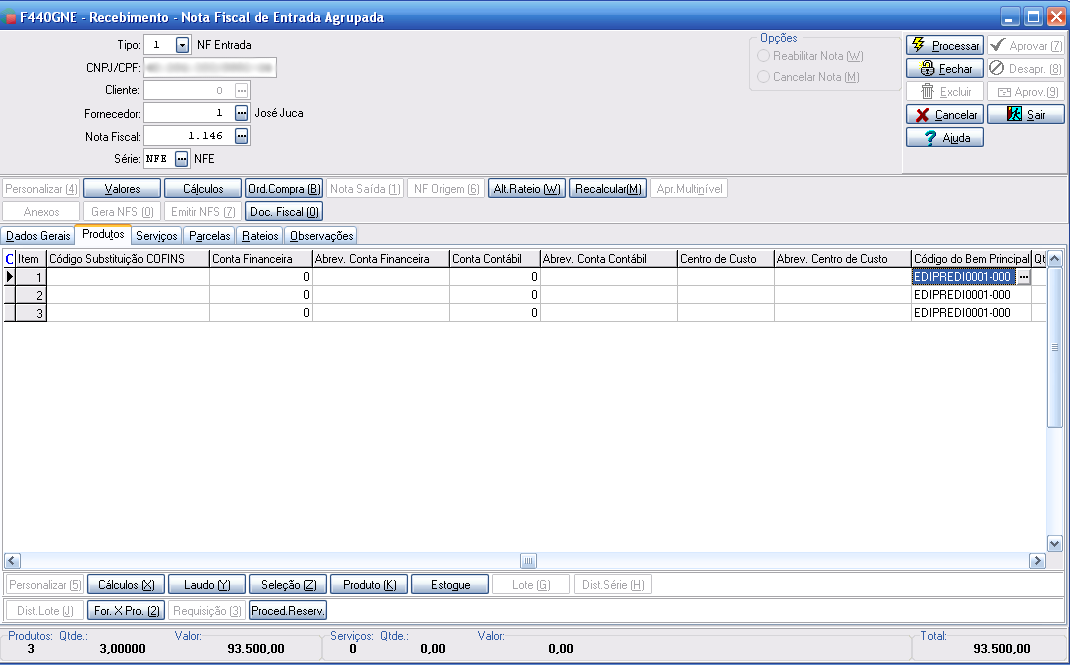This screenshot has width=1070, height=665.
Task: Click the upper Cálculos button
Action: pos(203,189)
